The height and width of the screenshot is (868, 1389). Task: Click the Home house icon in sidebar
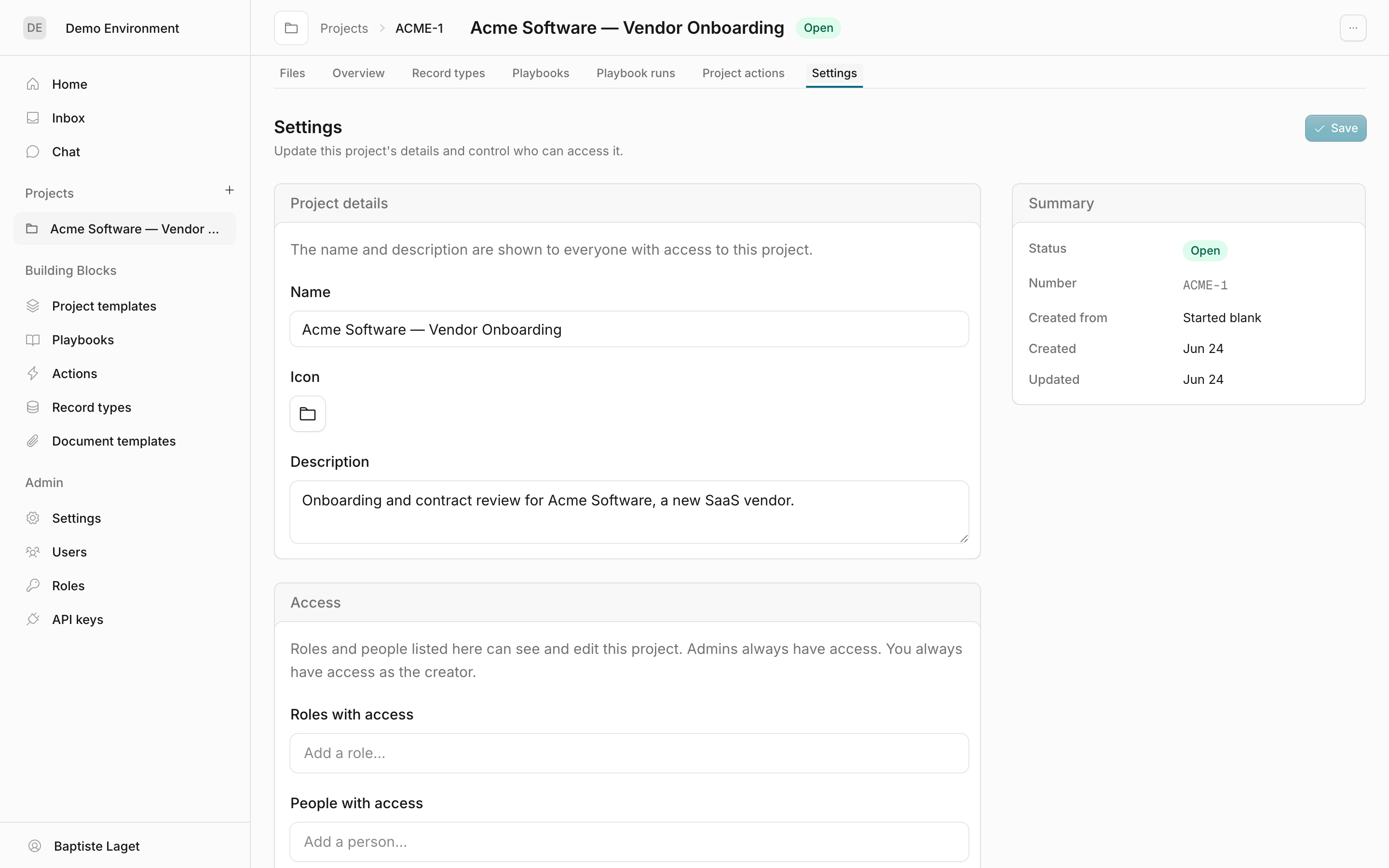click(x=33, y=84)
